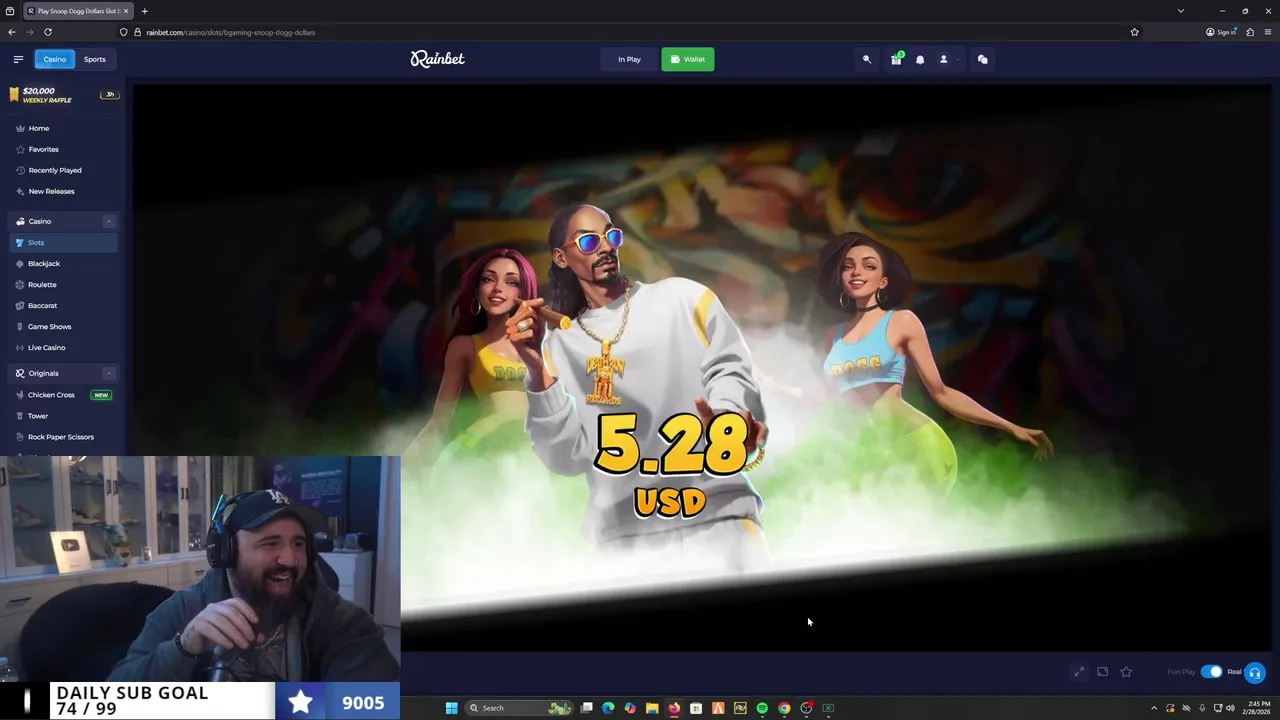This screenshot has height=720, width=1280.
Task: Open Roulette games
Action: click(42, 284)
